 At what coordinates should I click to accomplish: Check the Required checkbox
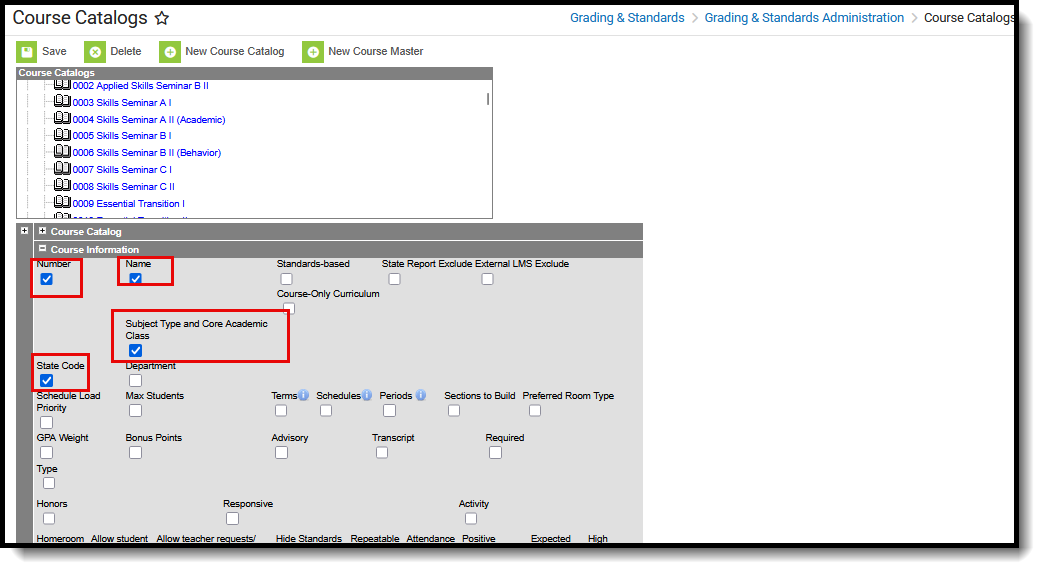tap(495, 453)
